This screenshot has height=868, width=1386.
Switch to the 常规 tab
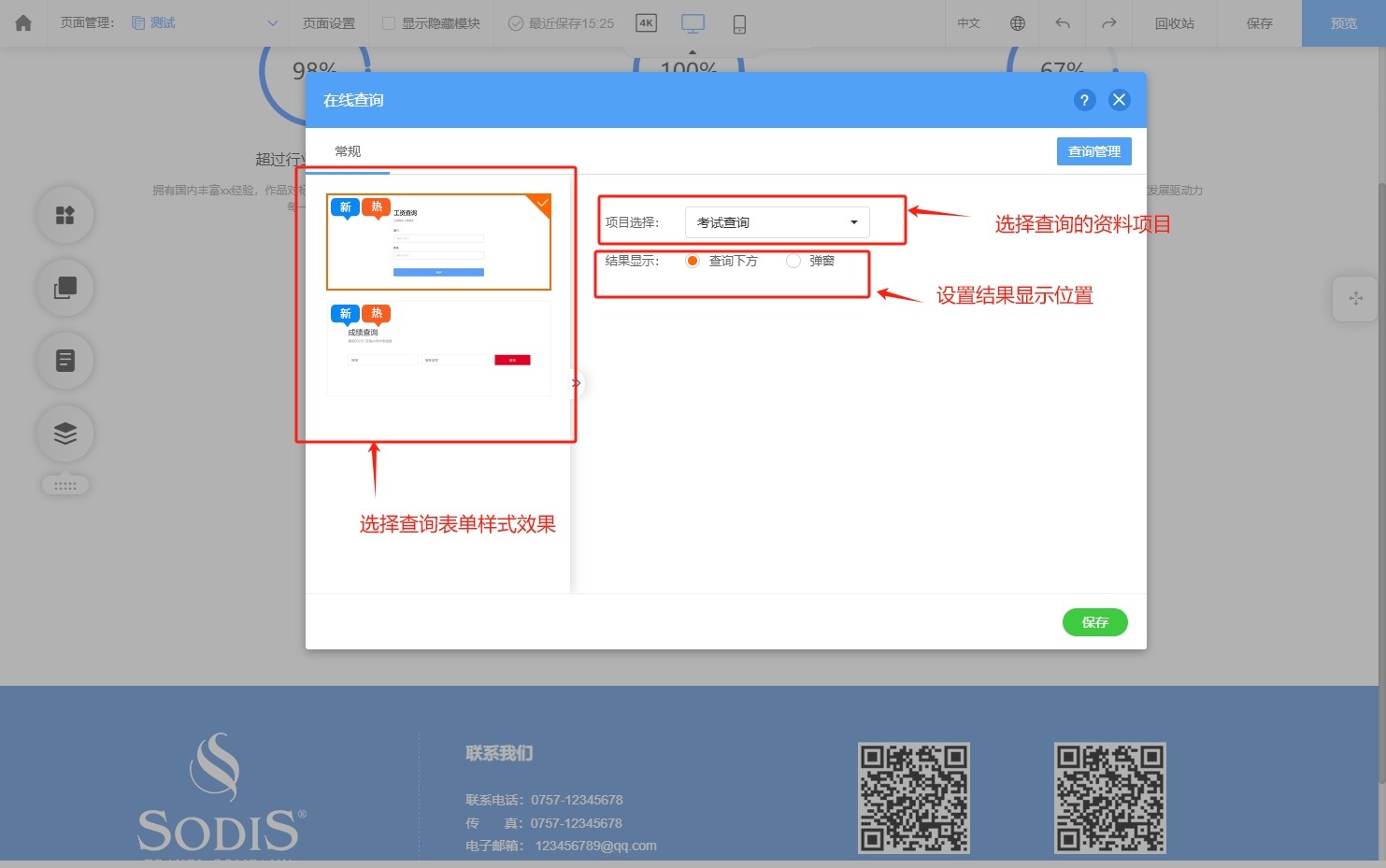pos(348,151)
